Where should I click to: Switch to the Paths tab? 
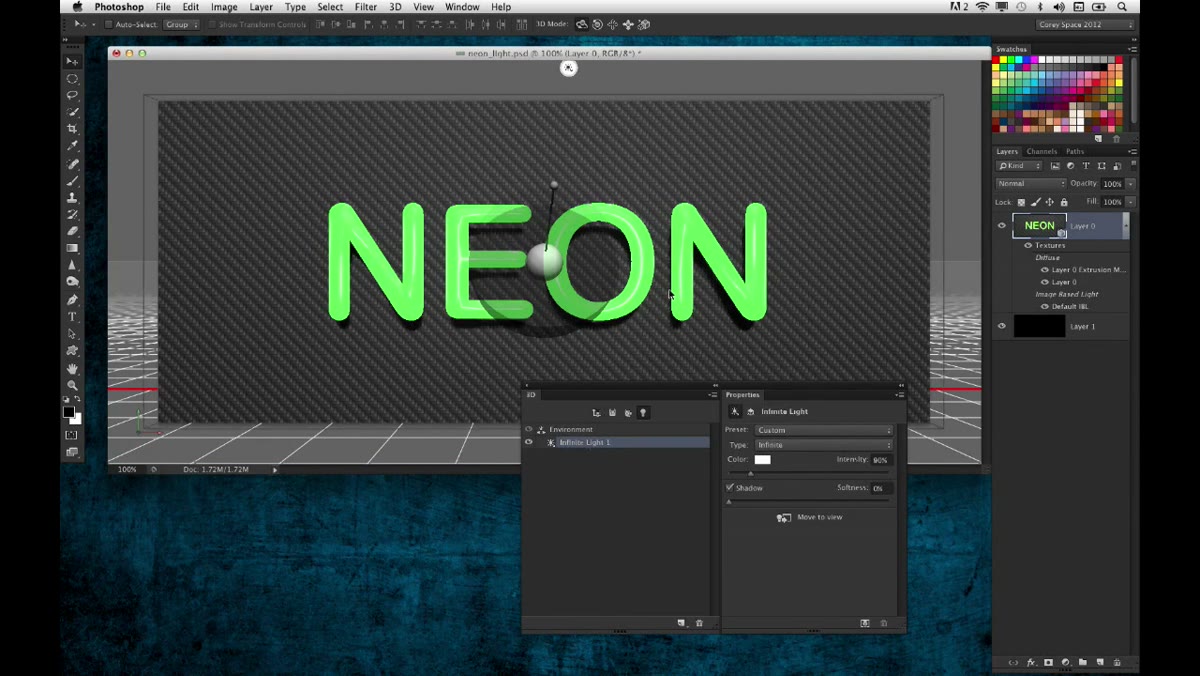[x=1075, y=152]
